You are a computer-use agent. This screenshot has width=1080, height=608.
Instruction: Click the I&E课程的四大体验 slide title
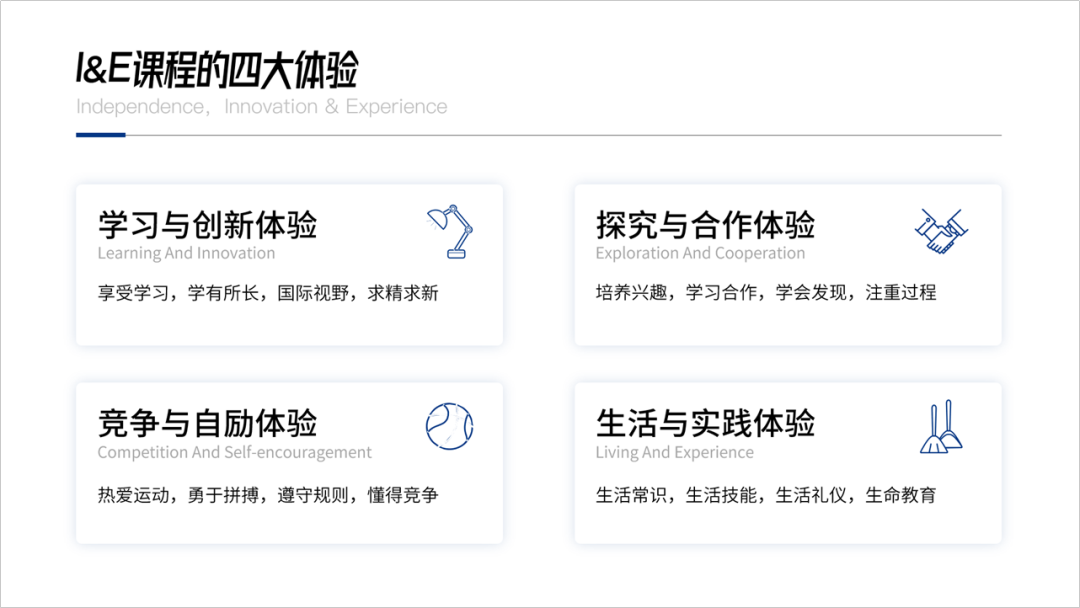218,70
